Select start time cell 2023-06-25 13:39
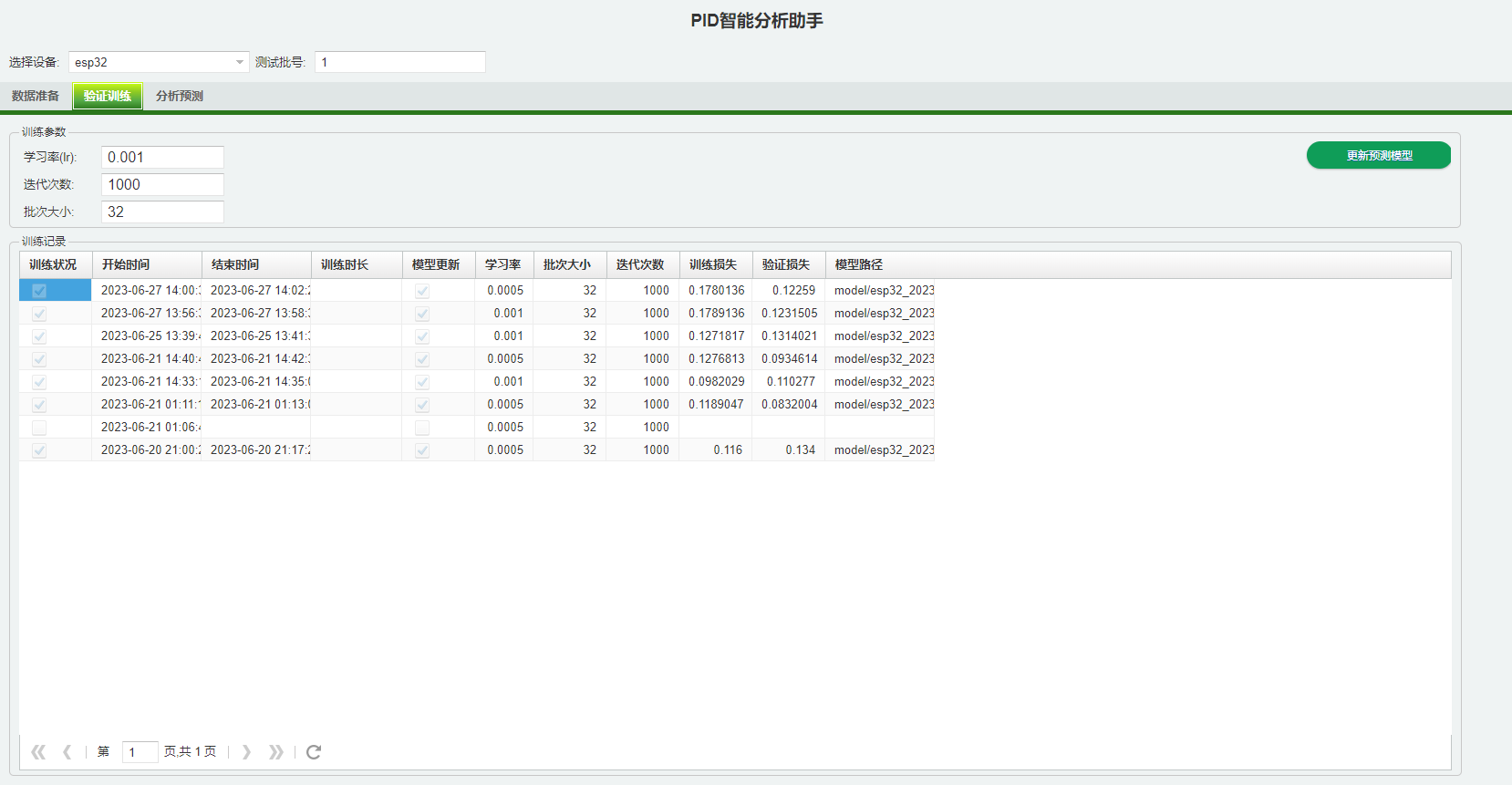Screen dimensions: 1512x785 (x=147, y=336)
